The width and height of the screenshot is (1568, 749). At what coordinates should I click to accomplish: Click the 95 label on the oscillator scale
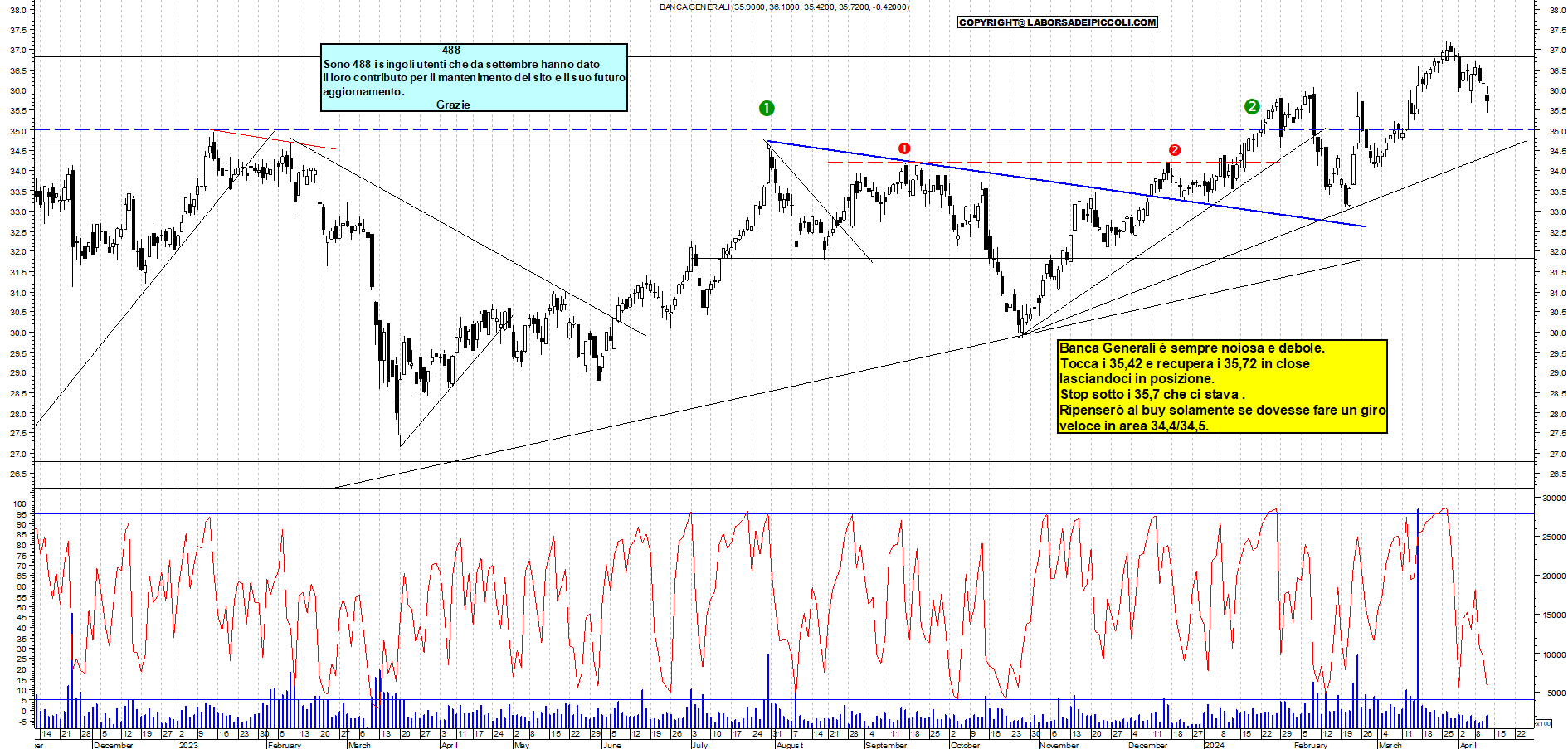tap(22, 514)
